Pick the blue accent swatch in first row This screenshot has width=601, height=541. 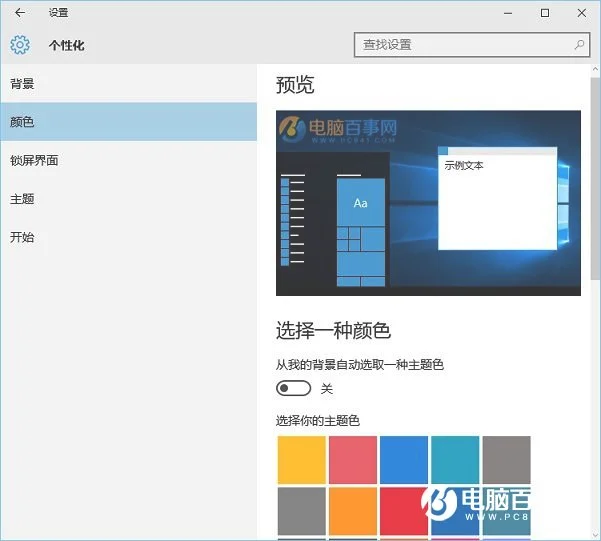pos(404,460)
